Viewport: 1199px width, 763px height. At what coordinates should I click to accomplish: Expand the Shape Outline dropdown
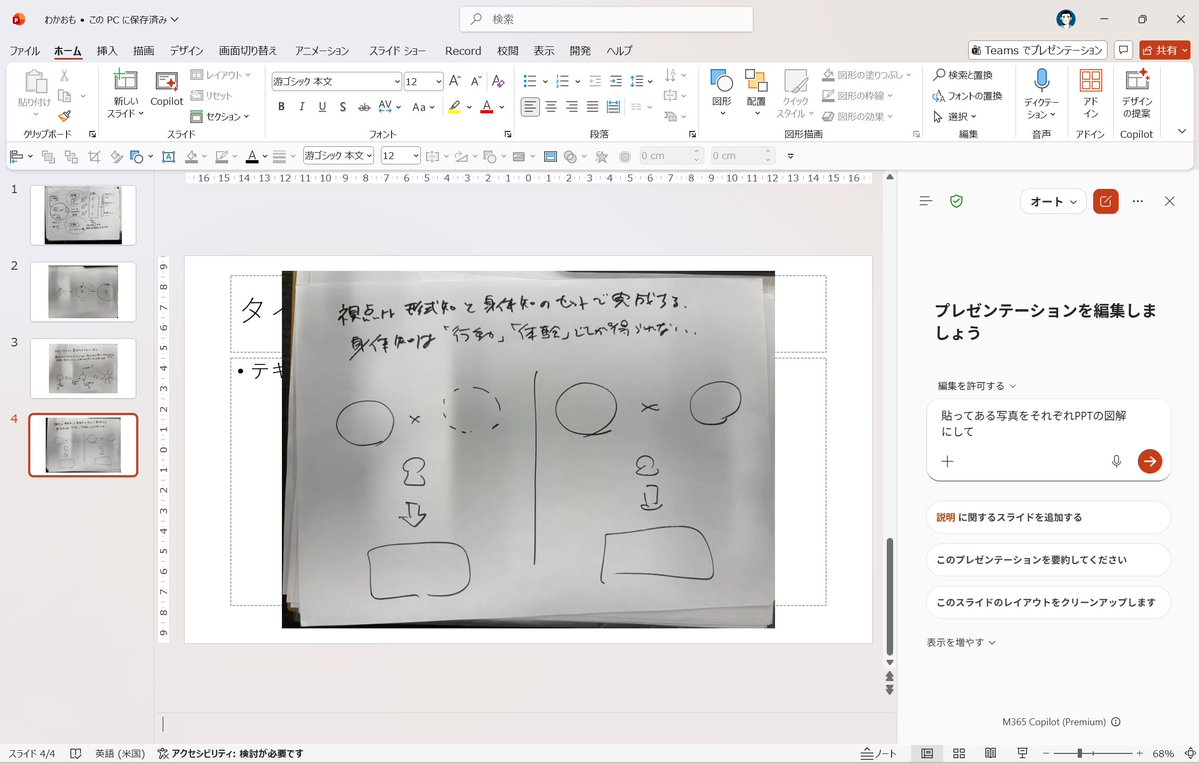(x=890, y=96)
